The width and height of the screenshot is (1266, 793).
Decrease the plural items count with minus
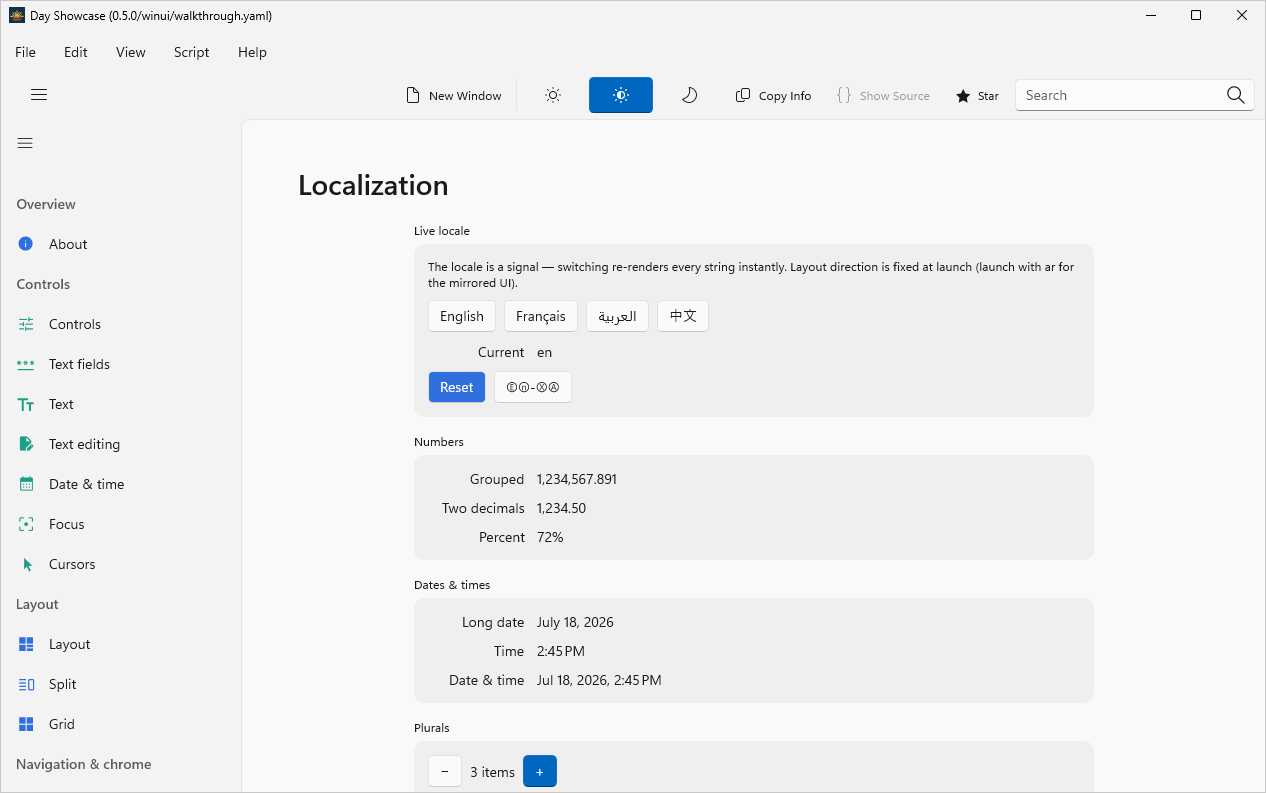(445, 771)
